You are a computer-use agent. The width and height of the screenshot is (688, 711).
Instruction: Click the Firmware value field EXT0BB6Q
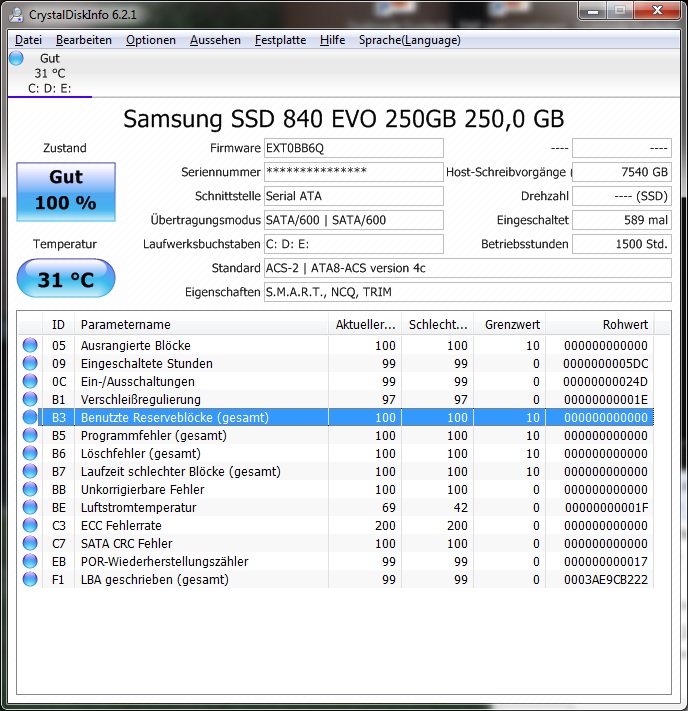point(352,148)
